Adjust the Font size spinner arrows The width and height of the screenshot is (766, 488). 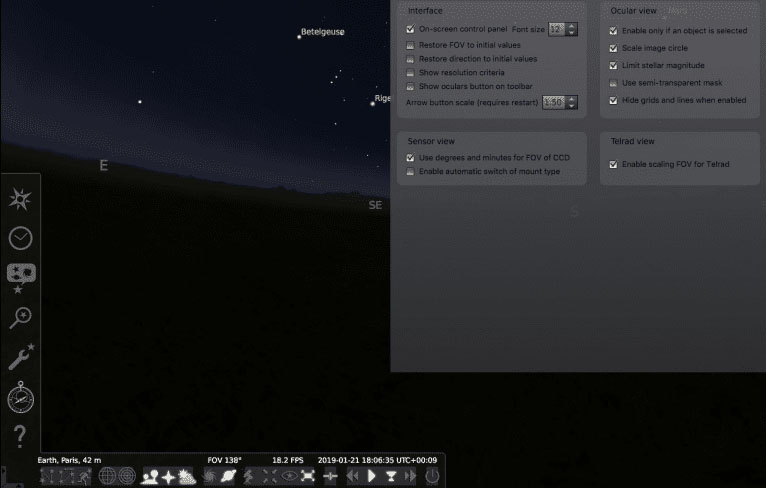[x=572, y=30]
